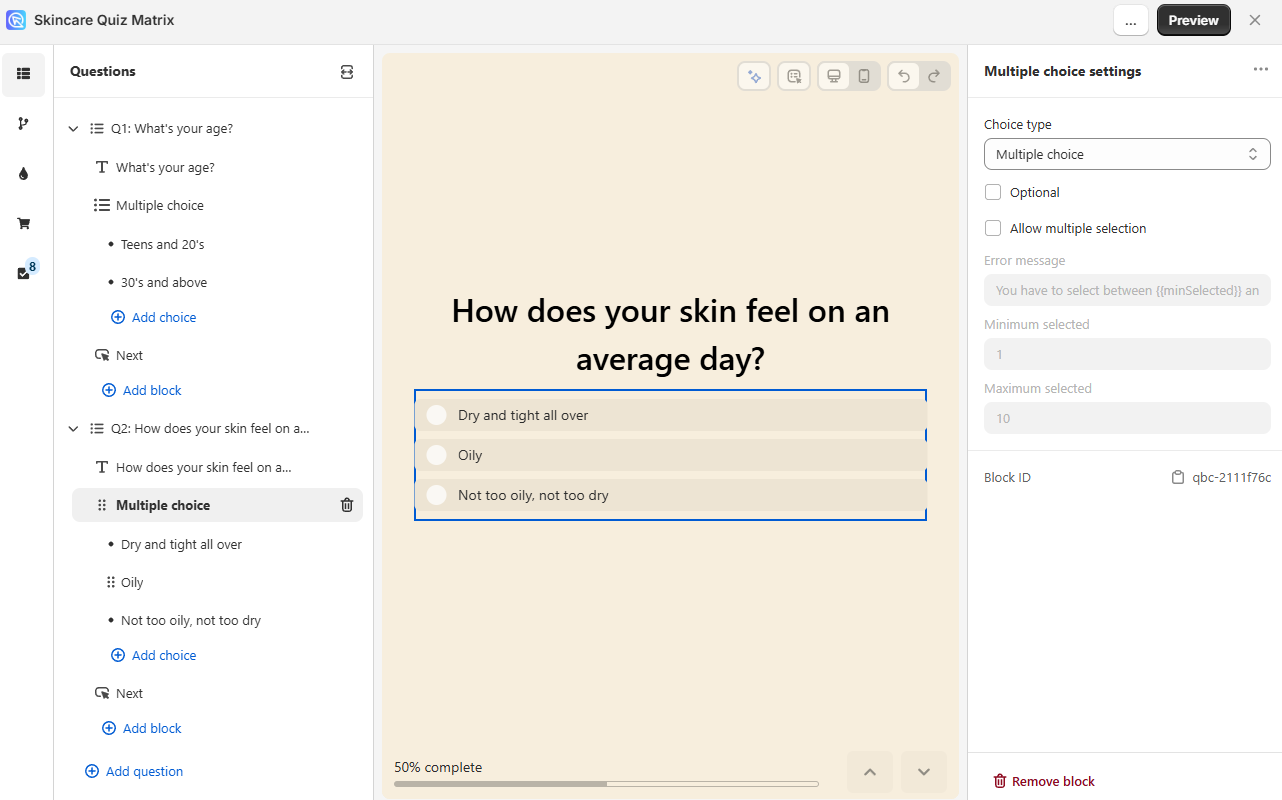Open the design droplet sidebar icon
The image size is (1282, 800).
click(23, 174)
